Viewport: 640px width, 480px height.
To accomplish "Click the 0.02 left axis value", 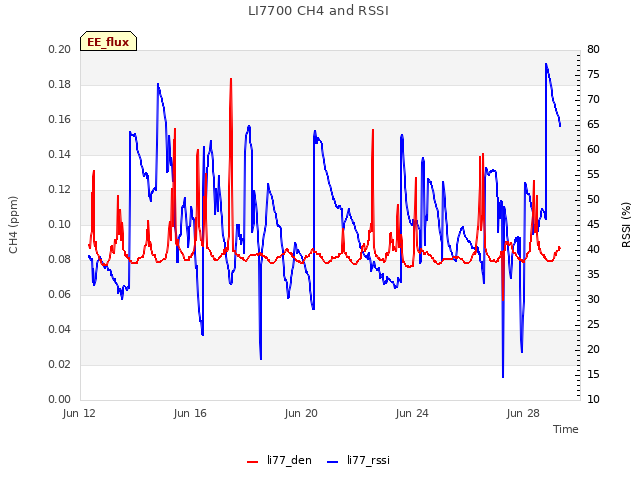I will tap(60, 364).
